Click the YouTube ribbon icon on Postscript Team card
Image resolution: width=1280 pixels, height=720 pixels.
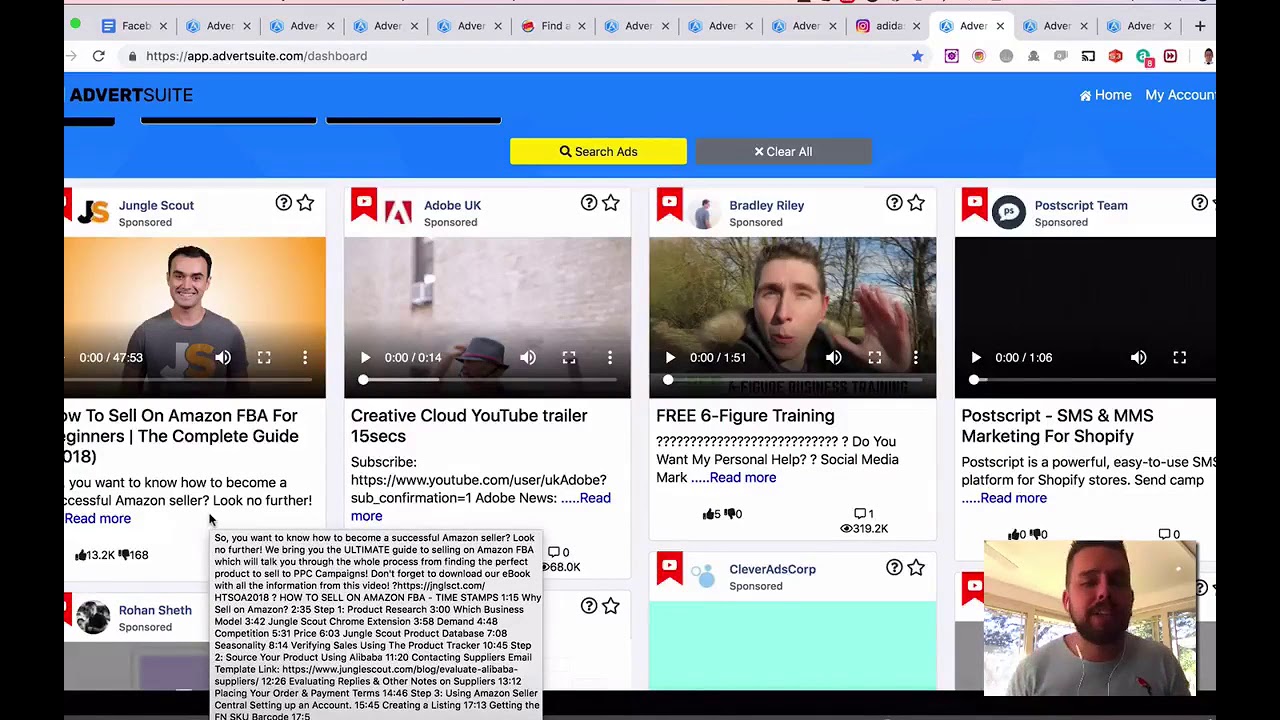[974, 204]
